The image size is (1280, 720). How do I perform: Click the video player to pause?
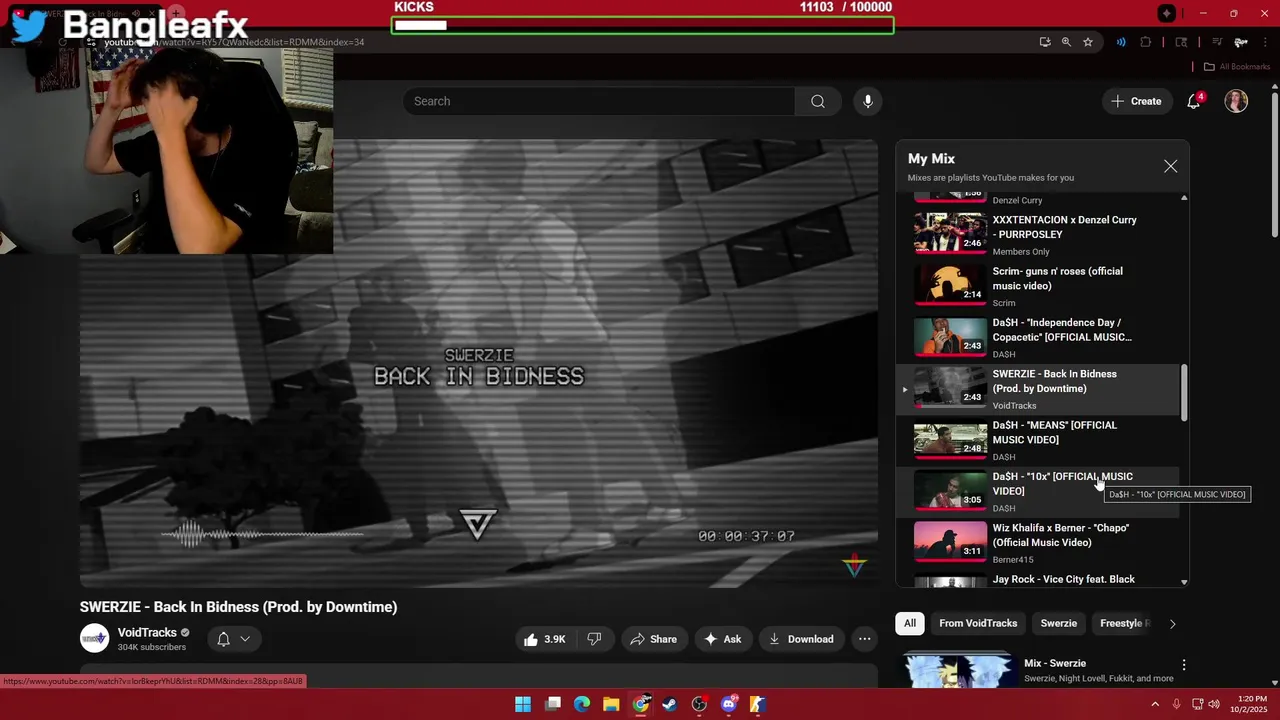(x=479, y=363)
